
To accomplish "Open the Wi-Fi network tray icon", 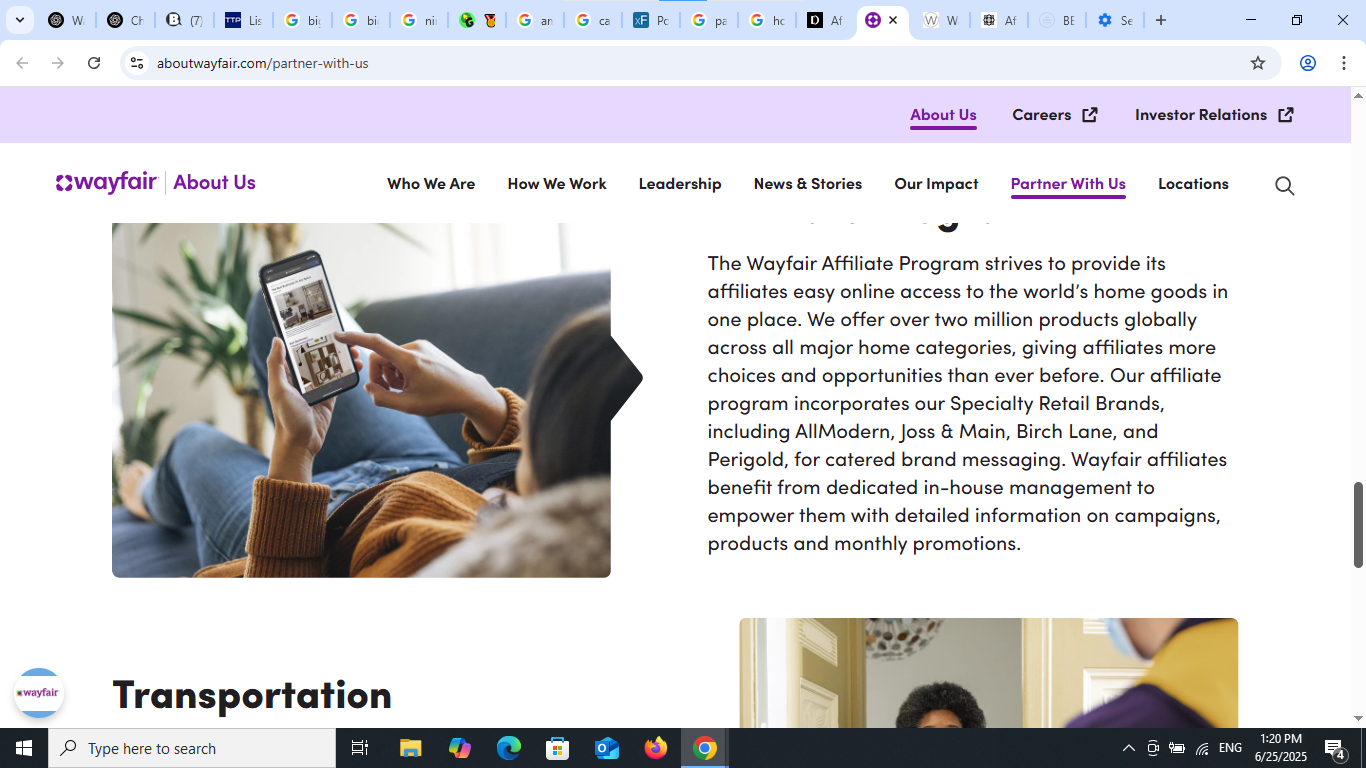I will 1202,748.
